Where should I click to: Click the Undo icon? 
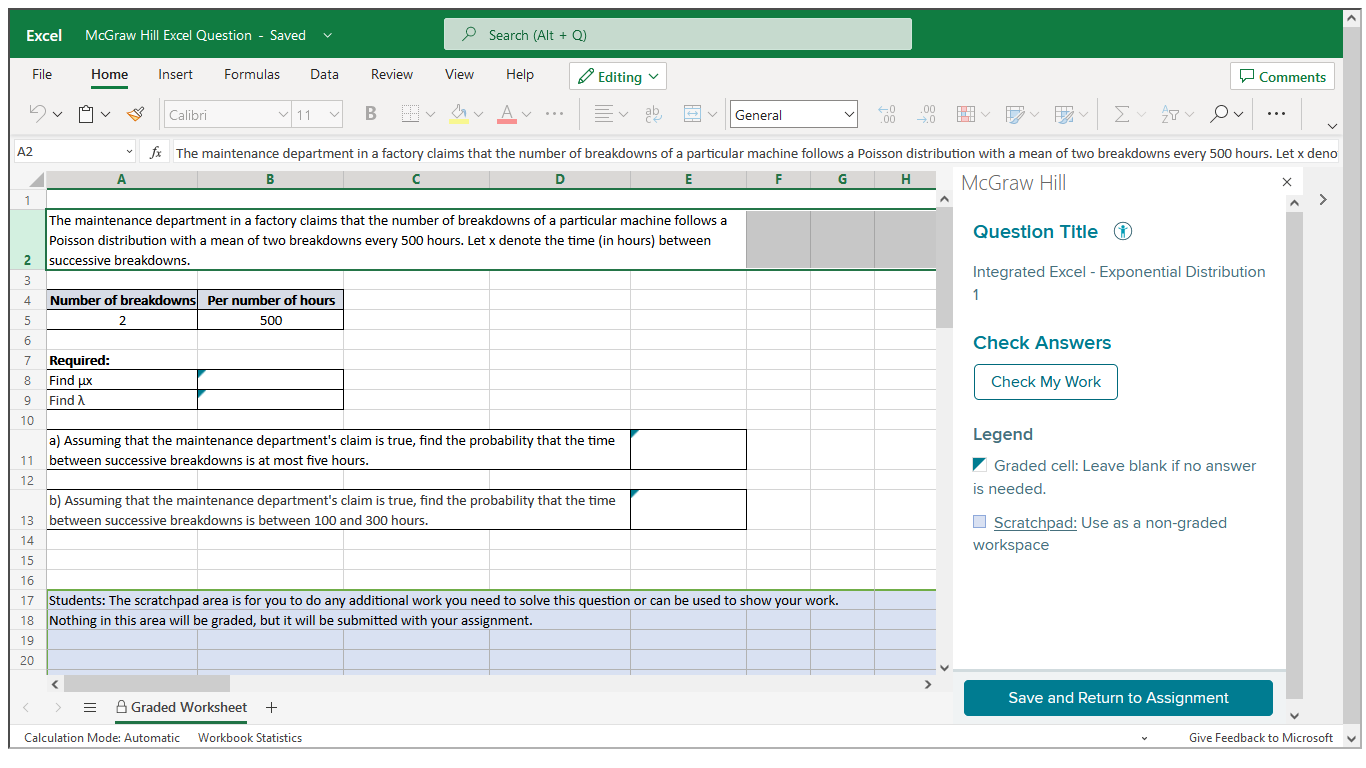(38, 115)
